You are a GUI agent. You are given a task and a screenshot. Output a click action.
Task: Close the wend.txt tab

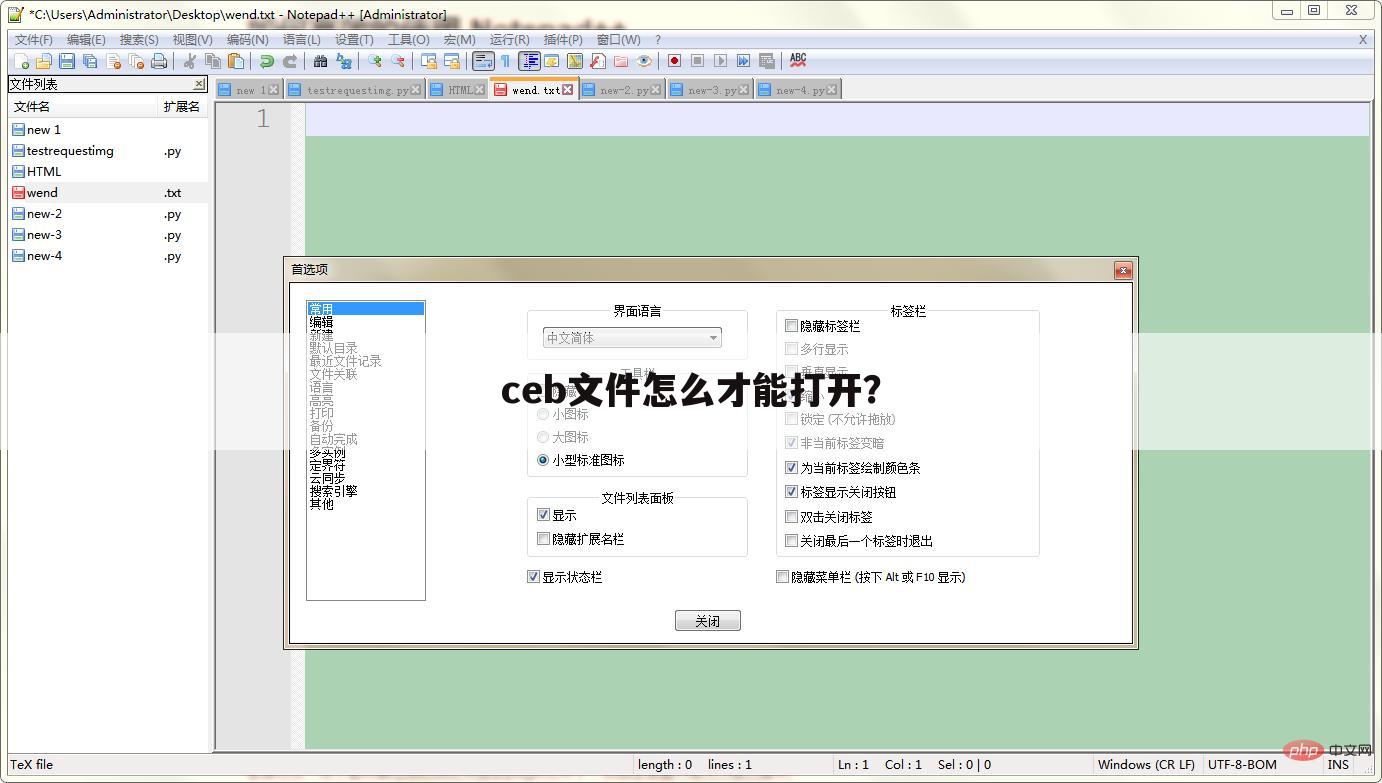568,90
